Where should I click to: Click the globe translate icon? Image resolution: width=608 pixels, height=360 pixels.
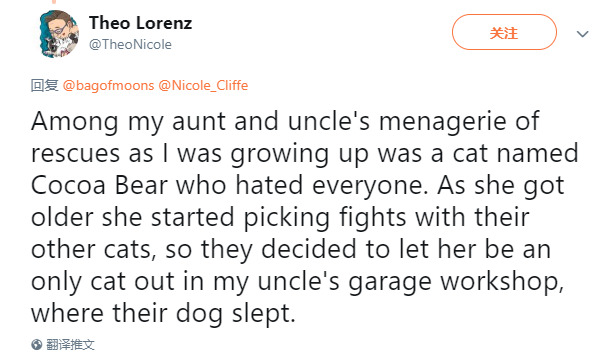click(37, 344)
